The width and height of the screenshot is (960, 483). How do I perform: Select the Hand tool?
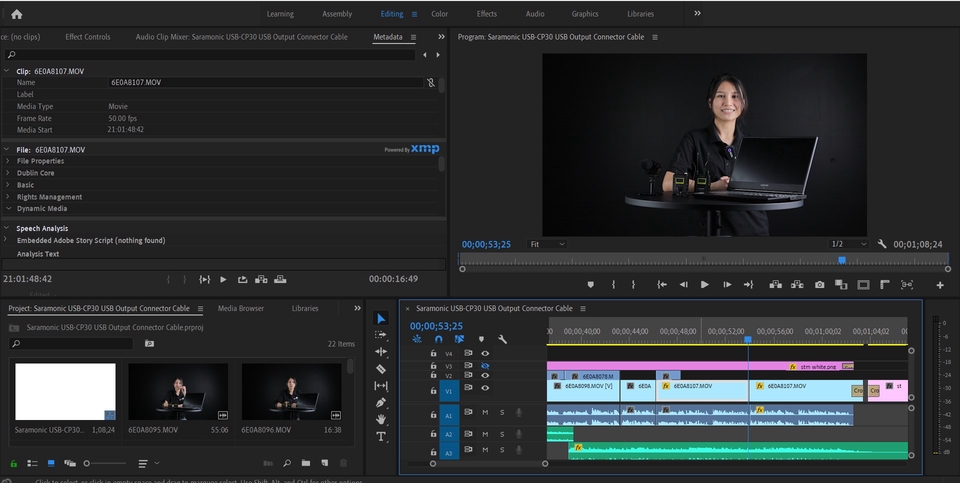(381, 419)
